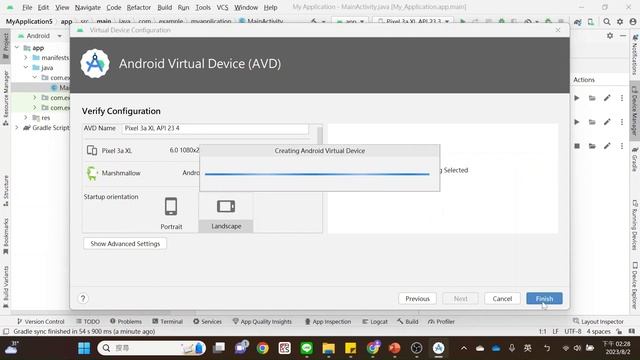
Task: Click the Previous button
Action: [417, 298]
